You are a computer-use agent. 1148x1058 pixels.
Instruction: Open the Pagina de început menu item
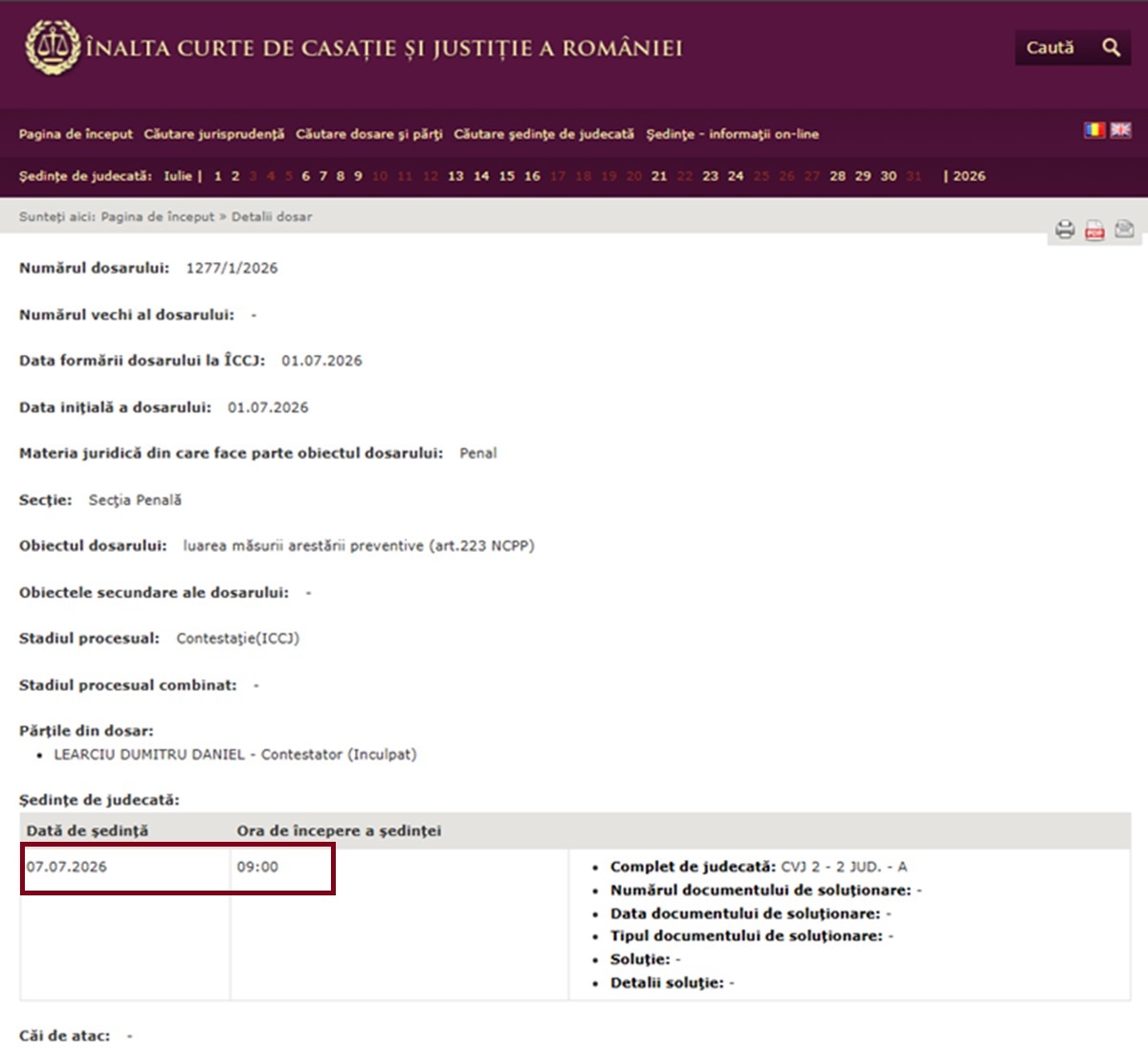[x=76, y=134]
